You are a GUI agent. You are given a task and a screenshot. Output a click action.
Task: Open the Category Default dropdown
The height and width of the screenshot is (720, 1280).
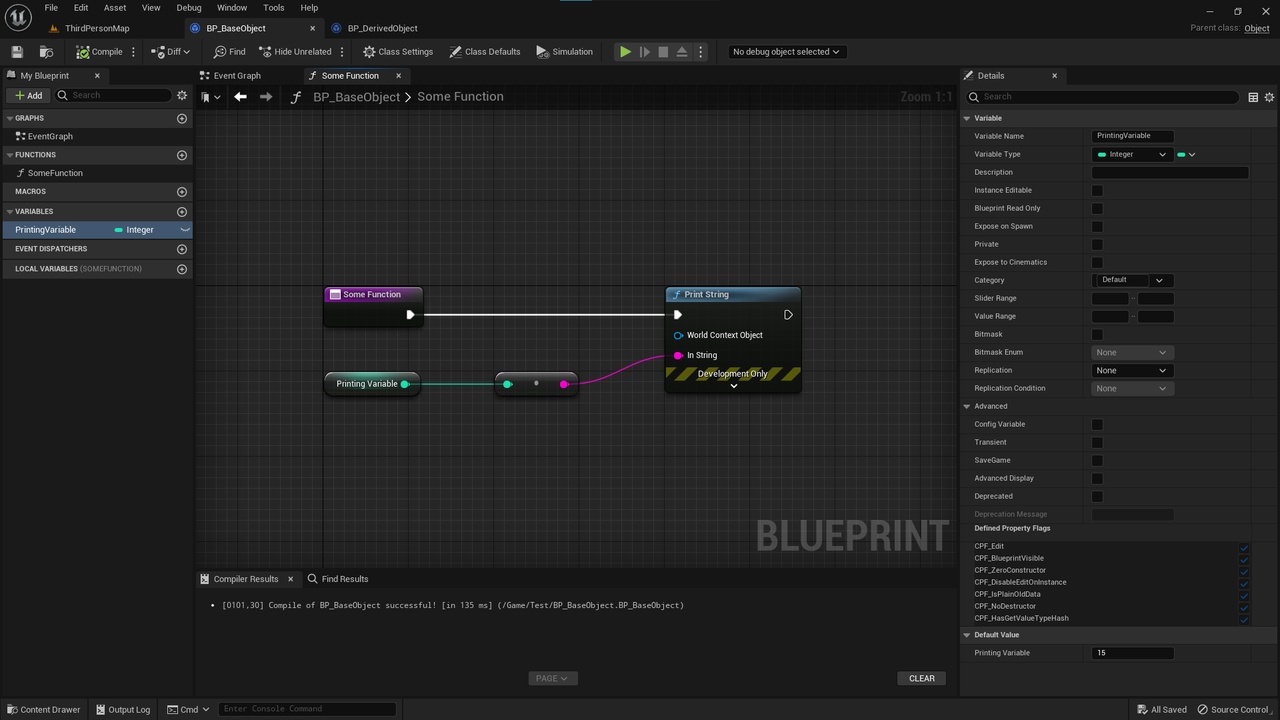1132,280
